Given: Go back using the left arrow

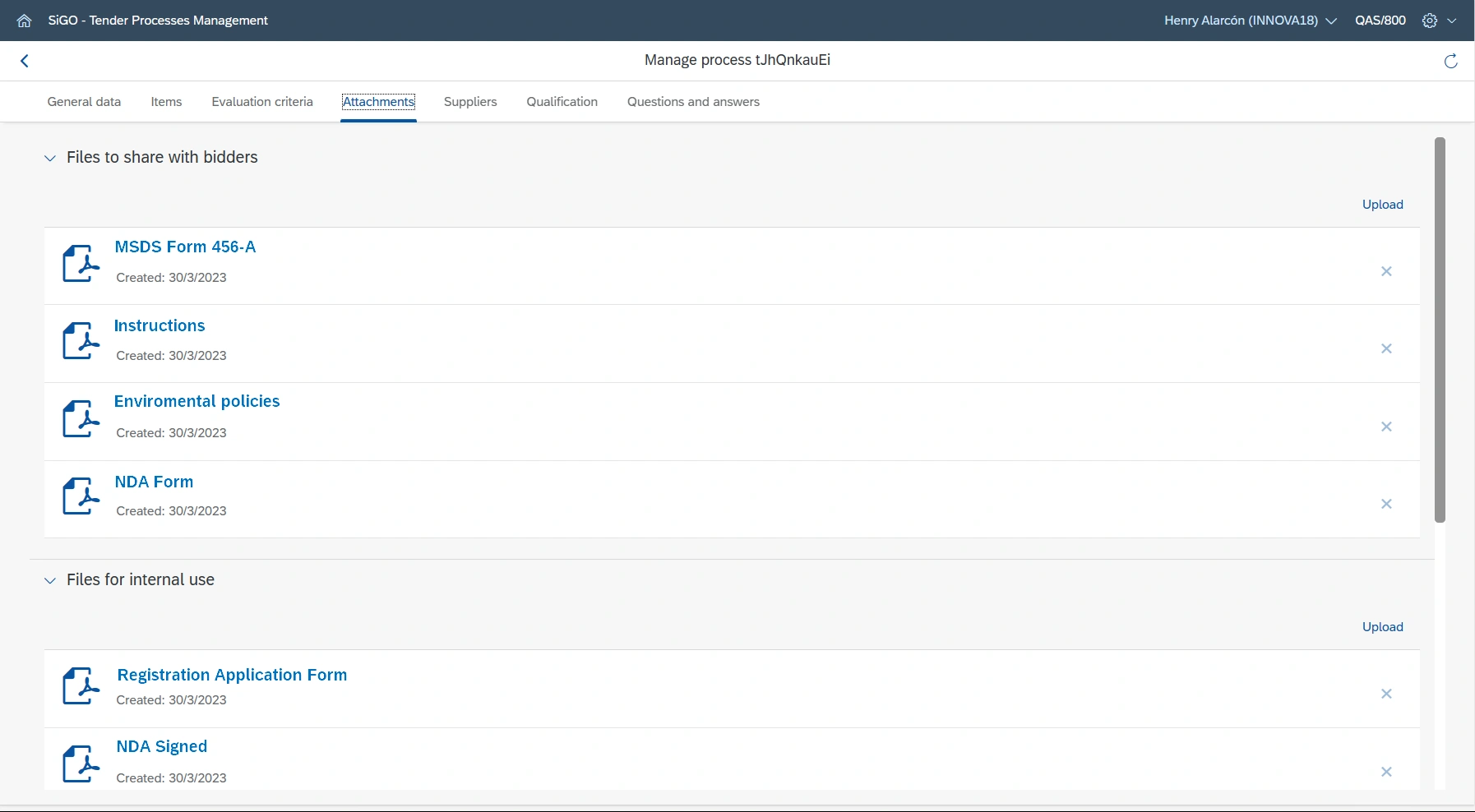Looking at the screenshot, I should 25,61.
